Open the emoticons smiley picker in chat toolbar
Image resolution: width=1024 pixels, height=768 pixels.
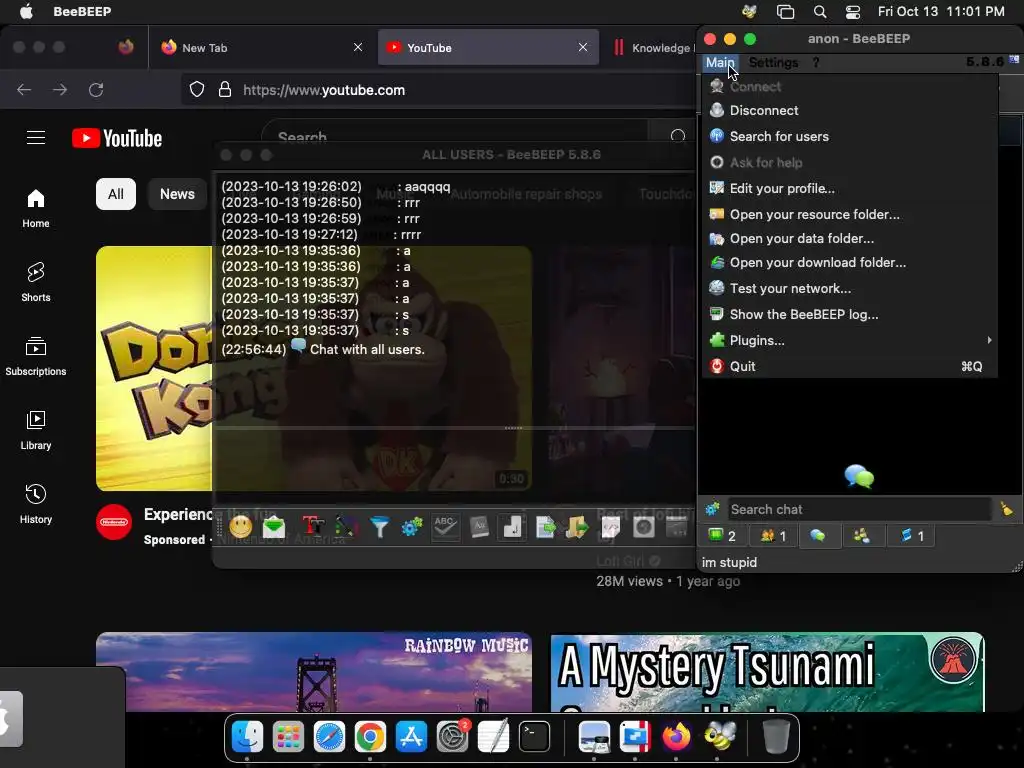tap(240, 526)
